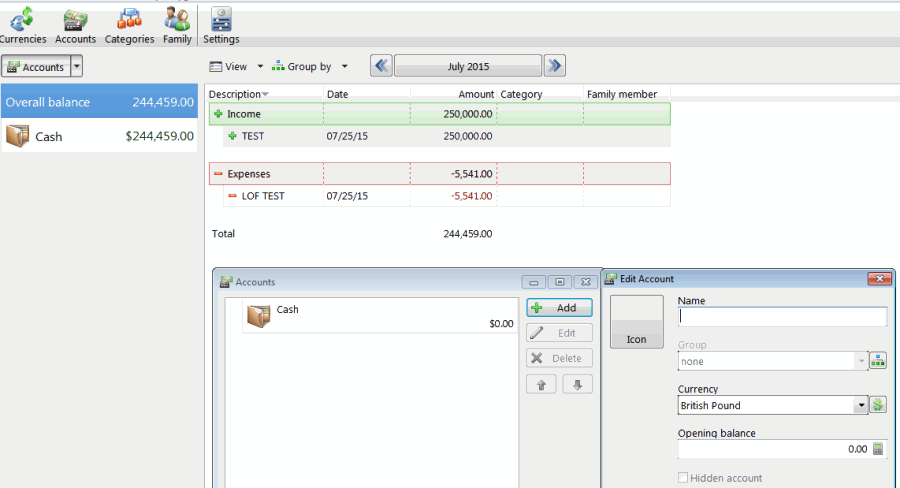
Task: Open the View menu
Action: (228, 67)
